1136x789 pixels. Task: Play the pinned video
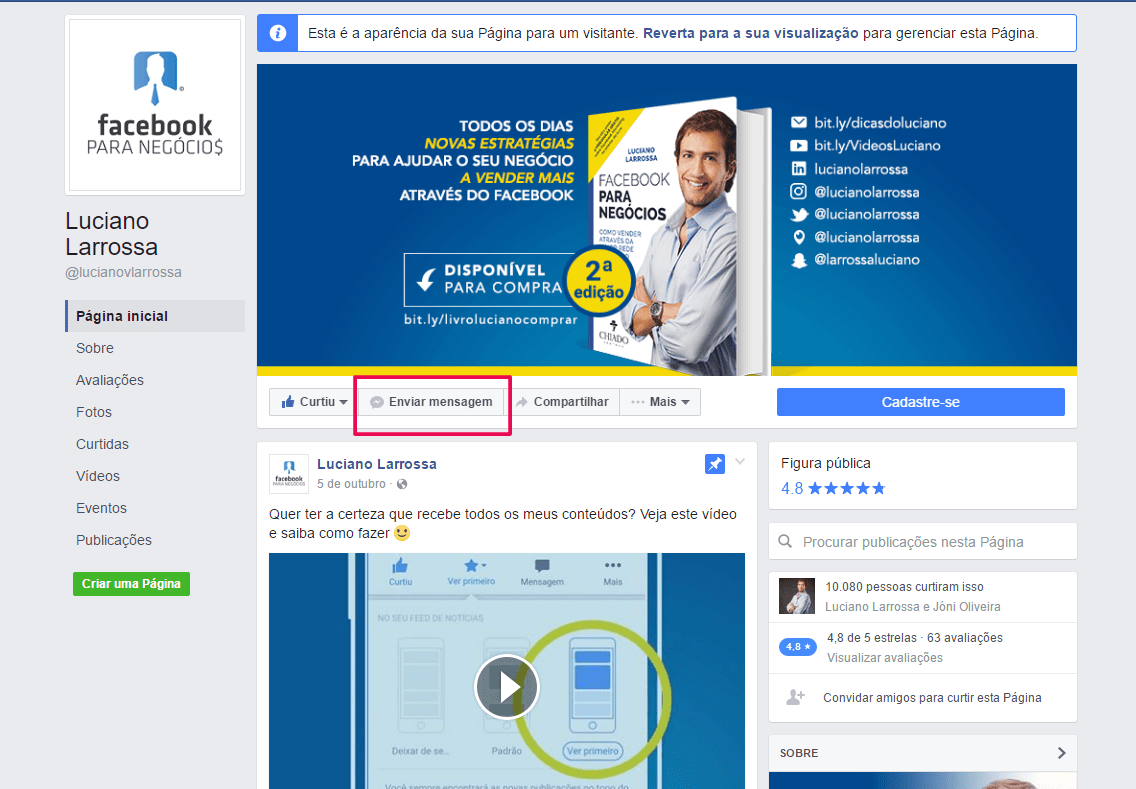click(x=506, y=686)
